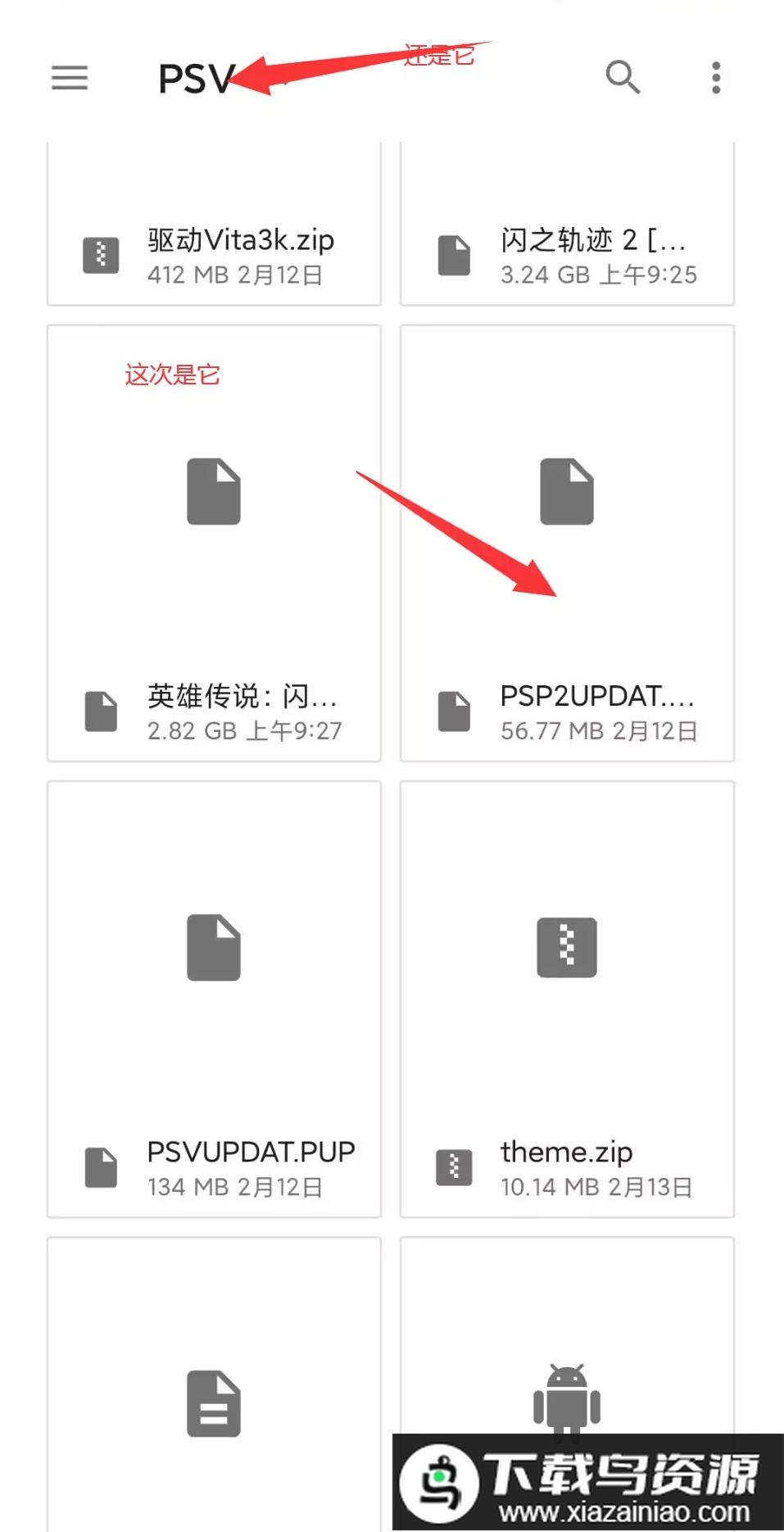
Task: Click the large thumbnail of PSVUPDAT.PUP
Action: [214, 947]
